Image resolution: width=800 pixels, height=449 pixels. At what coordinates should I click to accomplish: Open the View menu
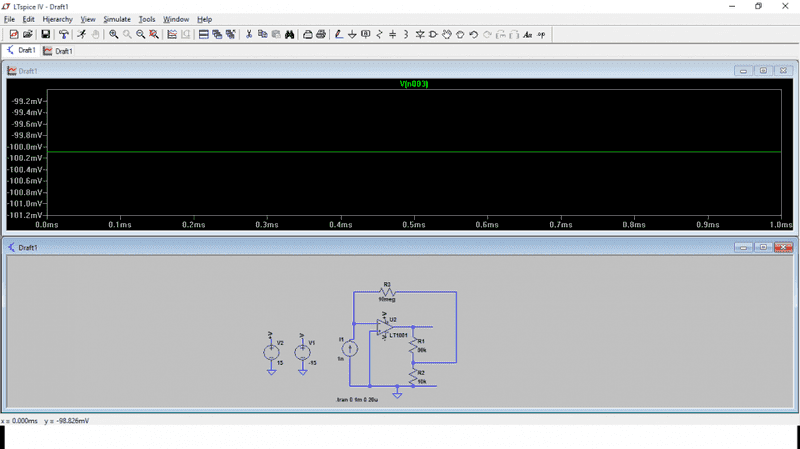pos(88,19)
